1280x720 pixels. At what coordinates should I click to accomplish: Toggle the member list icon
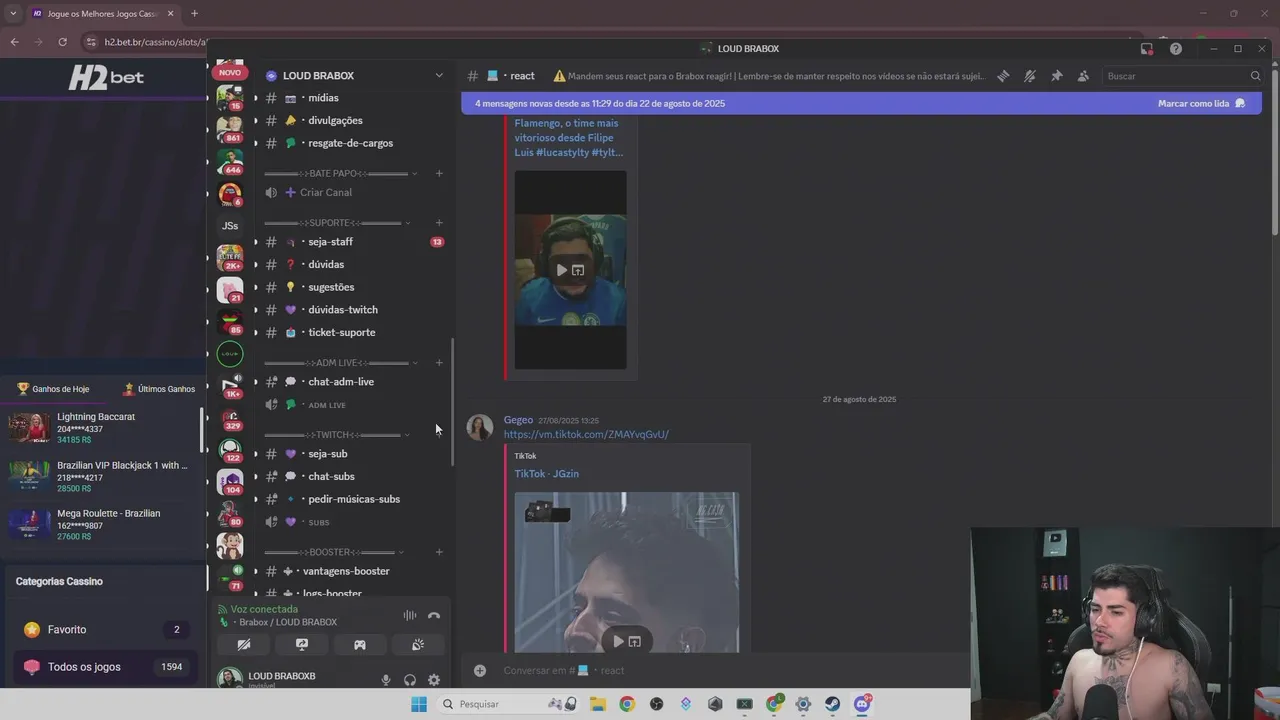tap(1083, 76)
